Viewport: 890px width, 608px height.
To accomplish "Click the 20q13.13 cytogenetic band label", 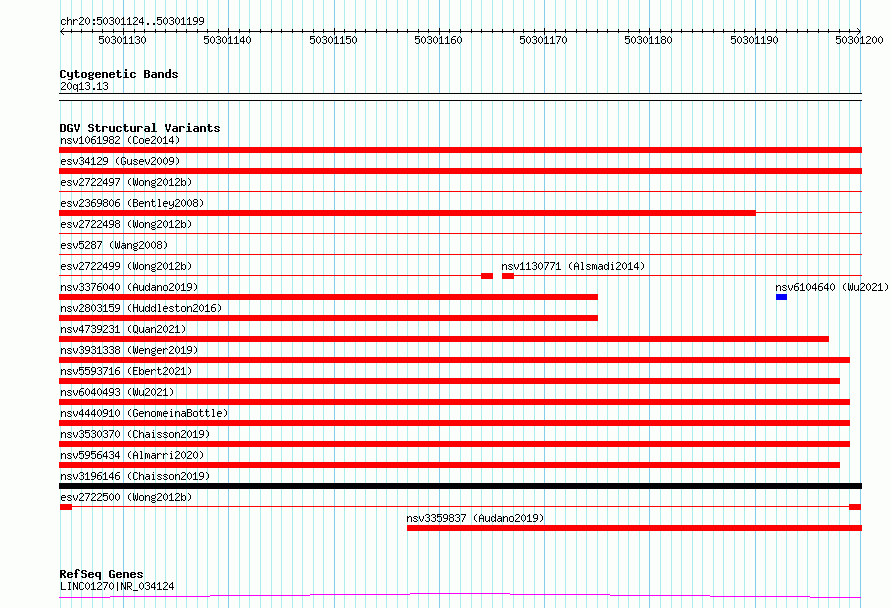I will (x=84, y=86).
